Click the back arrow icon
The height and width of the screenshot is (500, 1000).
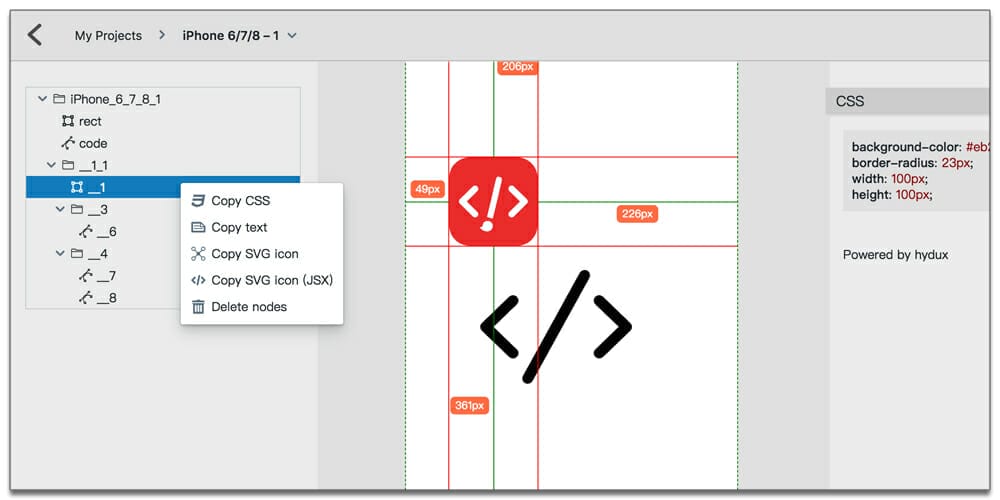pos(35,35)
